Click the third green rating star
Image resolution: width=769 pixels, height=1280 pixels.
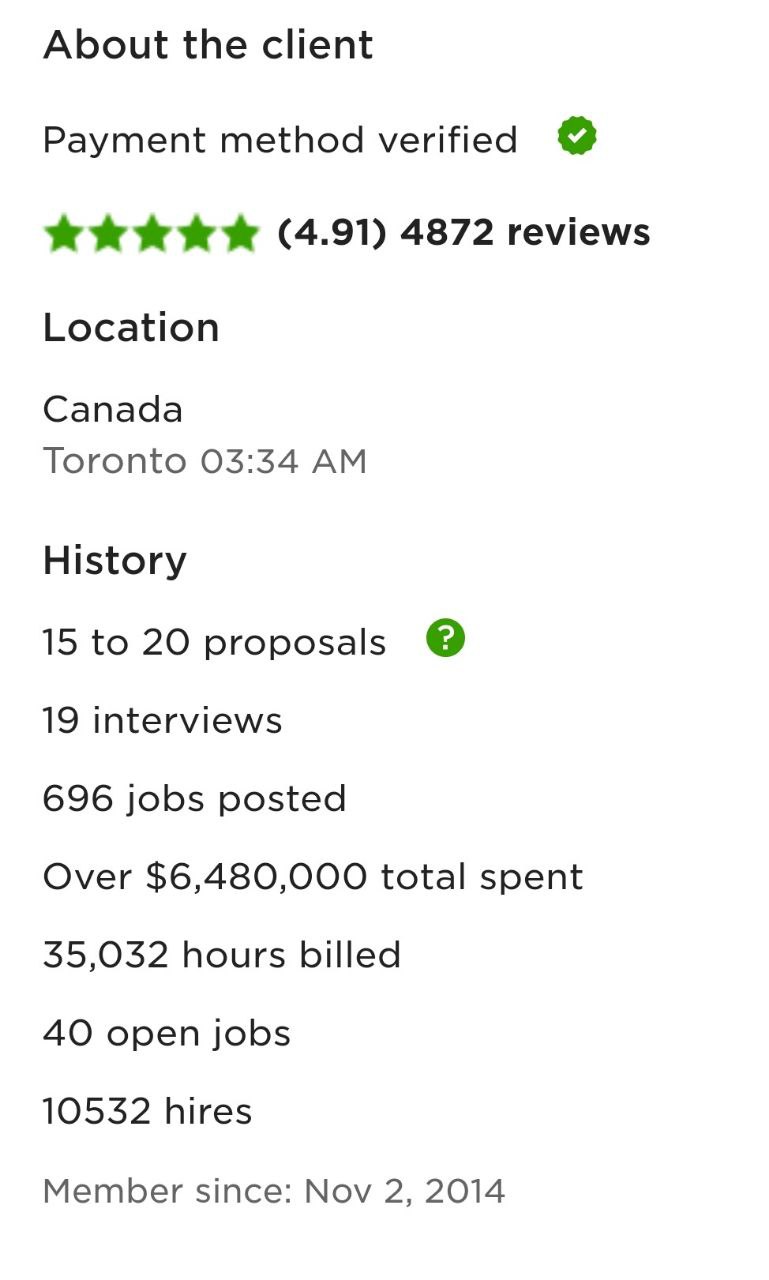click(151, 234)
